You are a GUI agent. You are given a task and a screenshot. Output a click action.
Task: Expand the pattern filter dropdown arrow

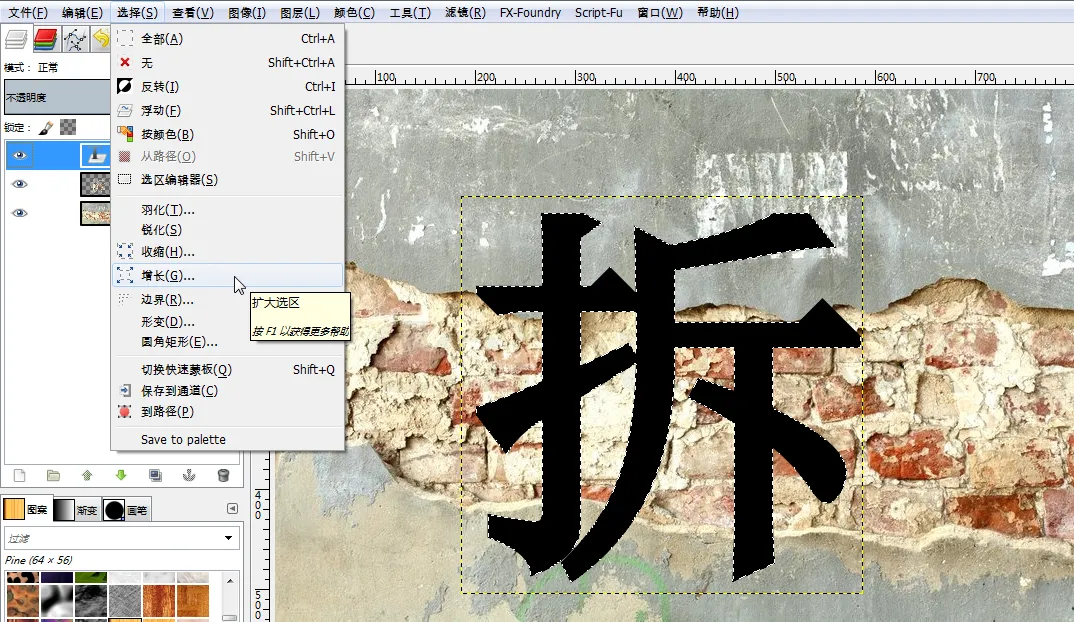point(228,538)
